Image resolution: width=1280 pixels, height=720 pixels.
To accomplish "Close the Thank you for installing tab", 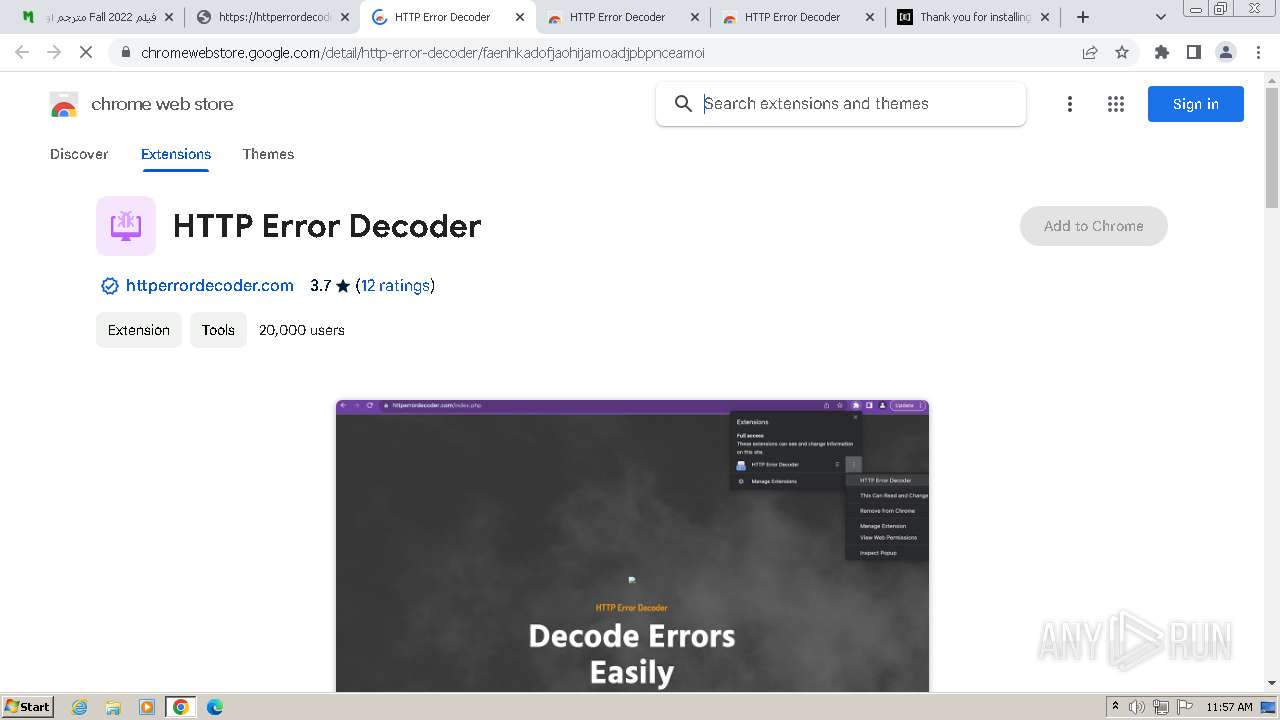I will pyautogui.click(x=1045, y=17).
